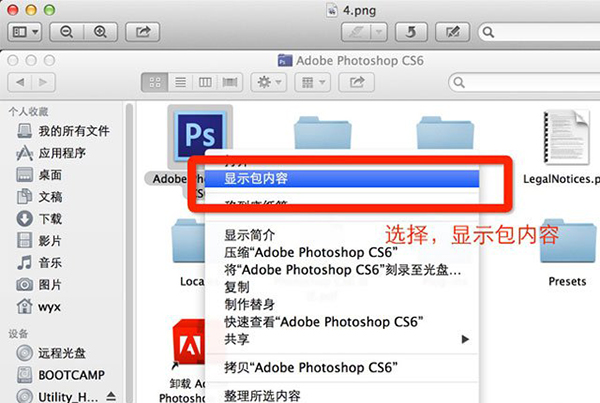The image size is (600, 403).
Task: Open 音乐 in the sidebar
Action: coord(39,263)
